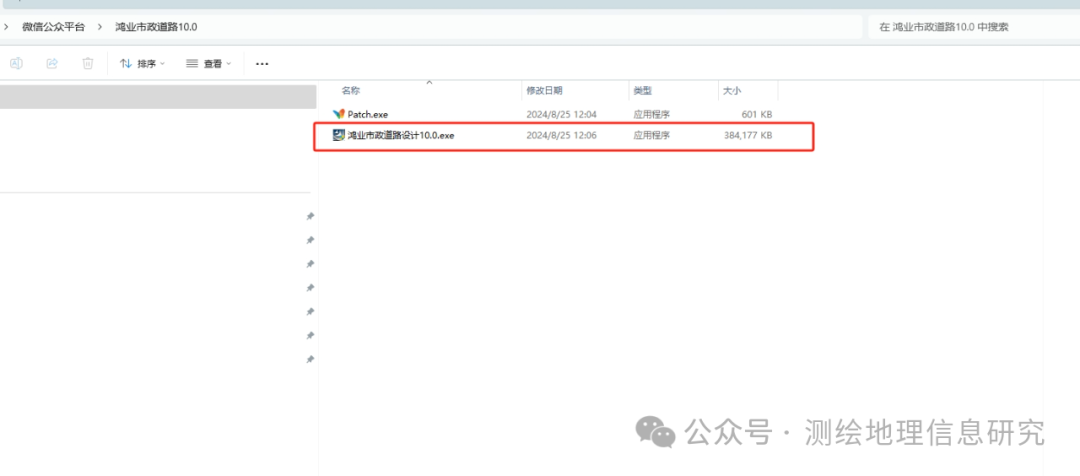The width and height of the screenshot is (1080, 476).
Task: Click date 2024/8/25 12:04 of Patch.exe
Action: (x=561, y=114)
